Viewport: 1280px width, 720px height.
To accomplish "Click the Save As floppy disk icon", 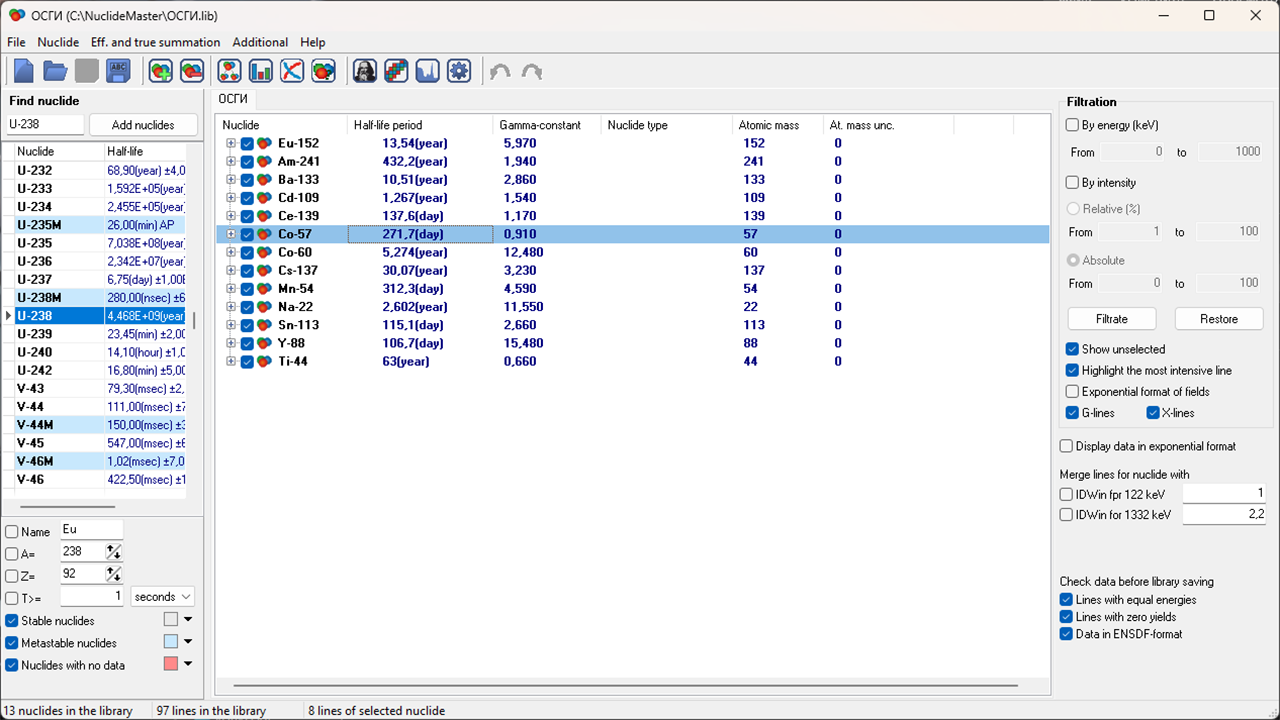I will click(x=119, y=71).
